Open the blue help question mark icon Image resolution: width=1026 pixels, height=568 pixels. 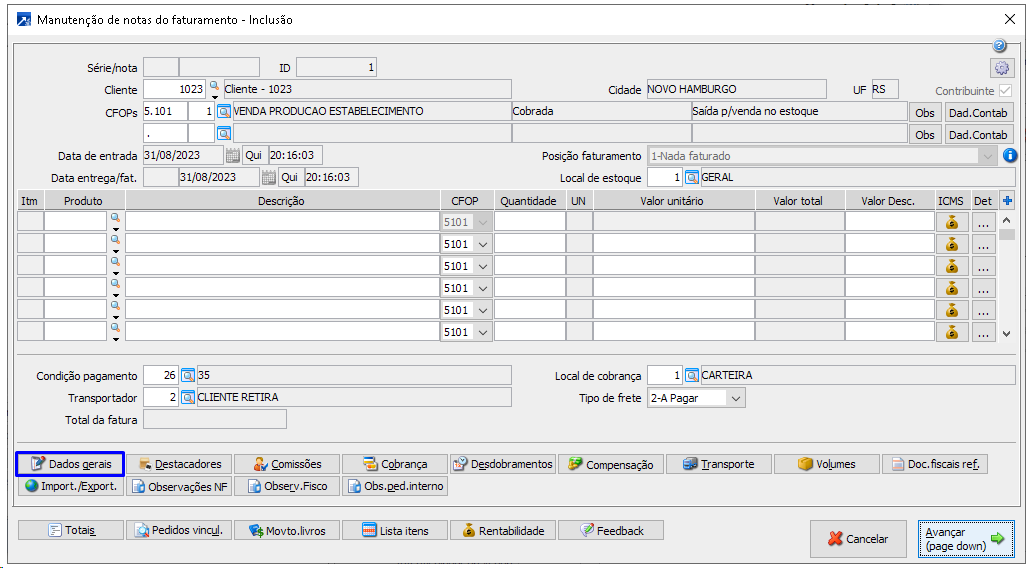(999, 46)
